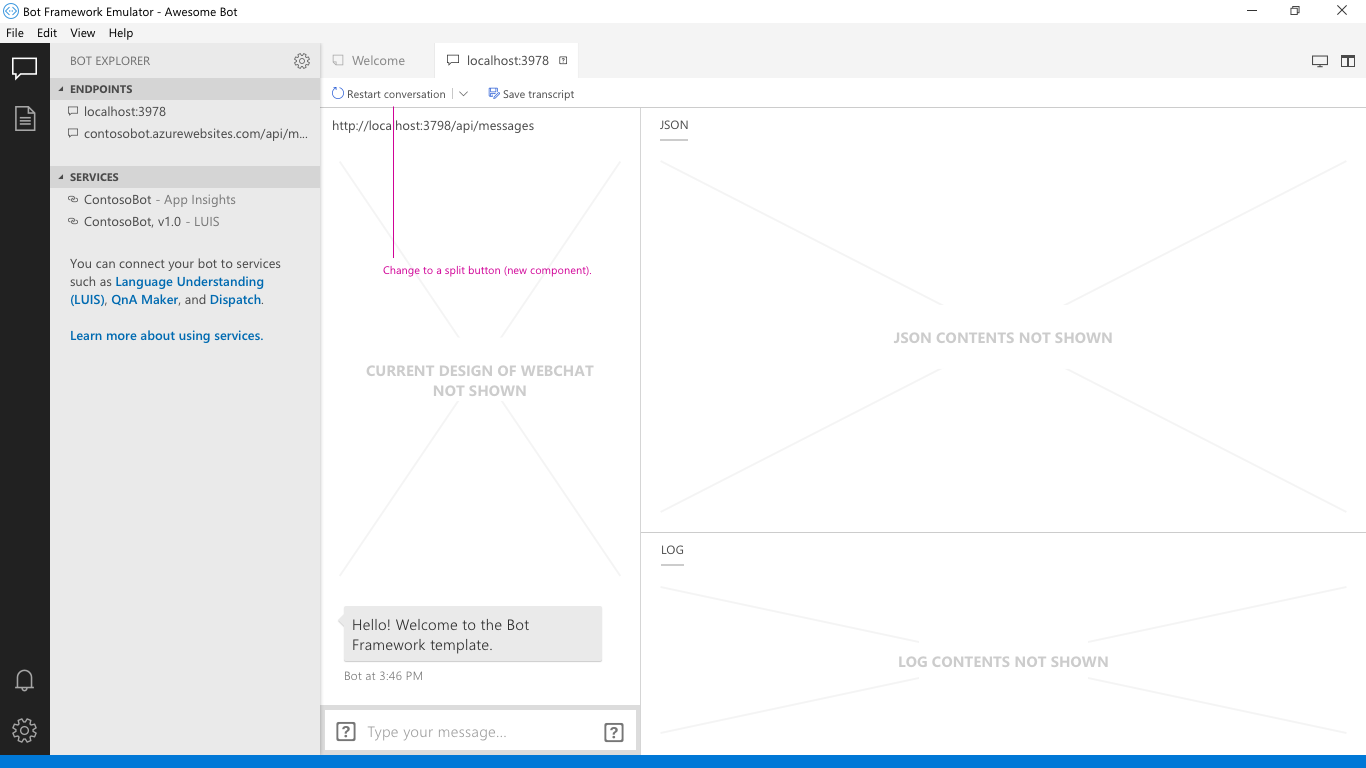The image size is (1366, 768).
Task: Open the dropdown arrow beside Restart conversation
Action: [463, 94]
